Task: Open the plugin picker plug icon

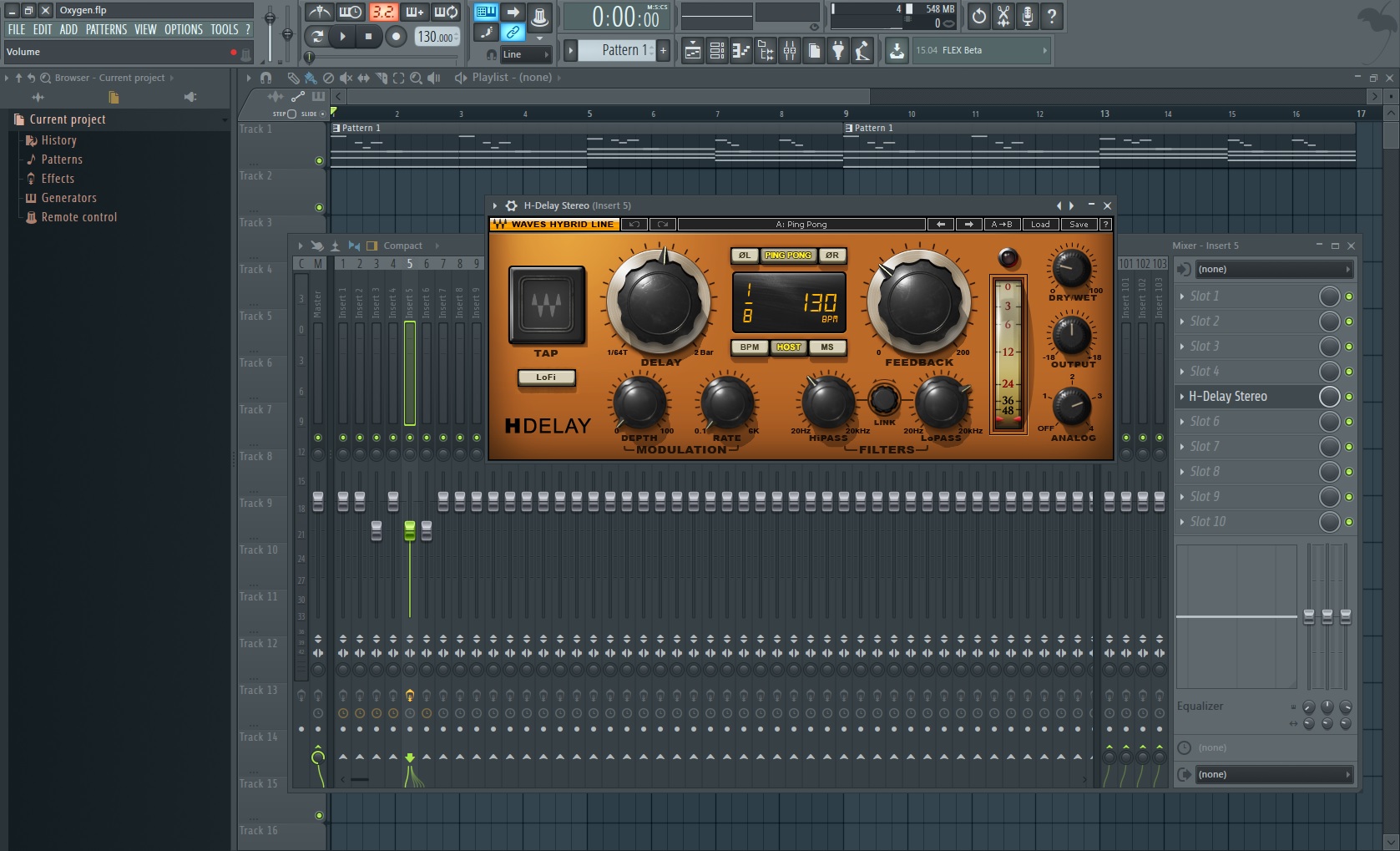Action: click(838, 51)
